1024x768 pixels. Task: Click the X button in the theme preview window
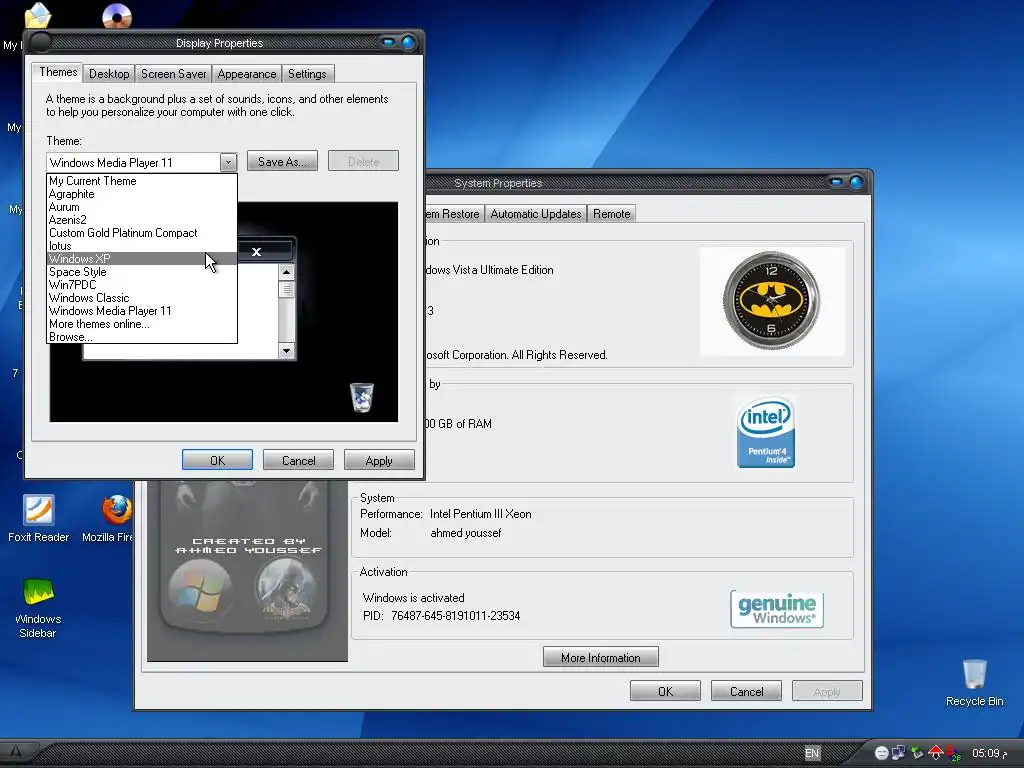coord(257,251)
